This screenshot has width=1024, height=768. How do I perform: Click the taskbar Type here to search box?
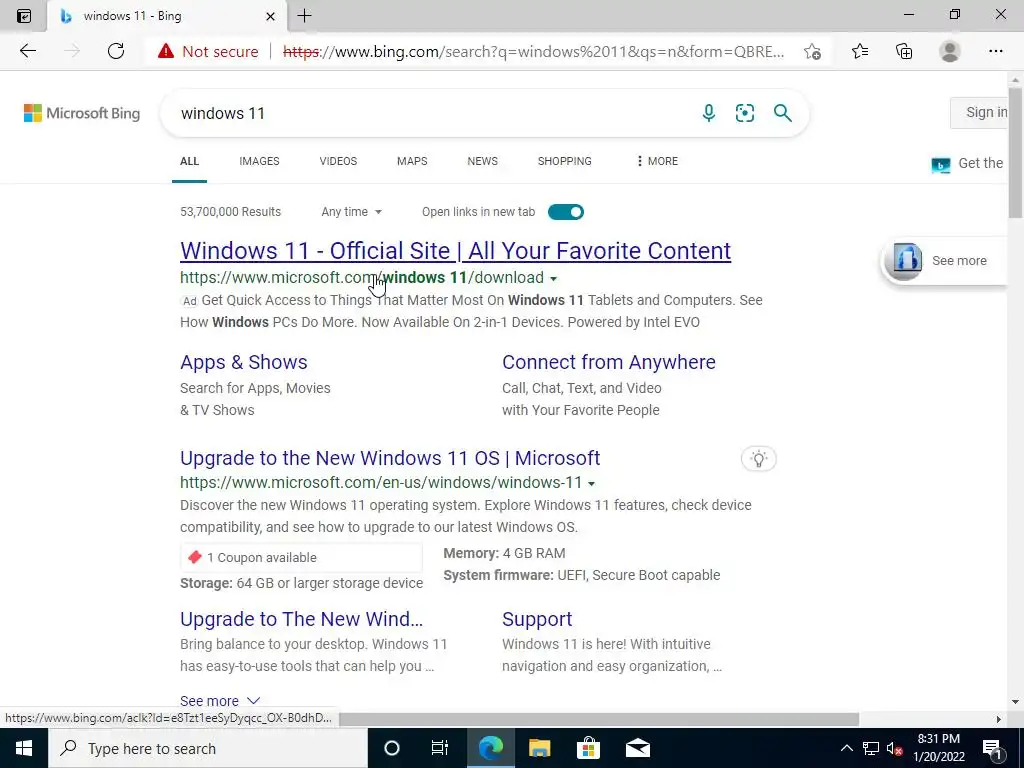click(x=207, y=748)
